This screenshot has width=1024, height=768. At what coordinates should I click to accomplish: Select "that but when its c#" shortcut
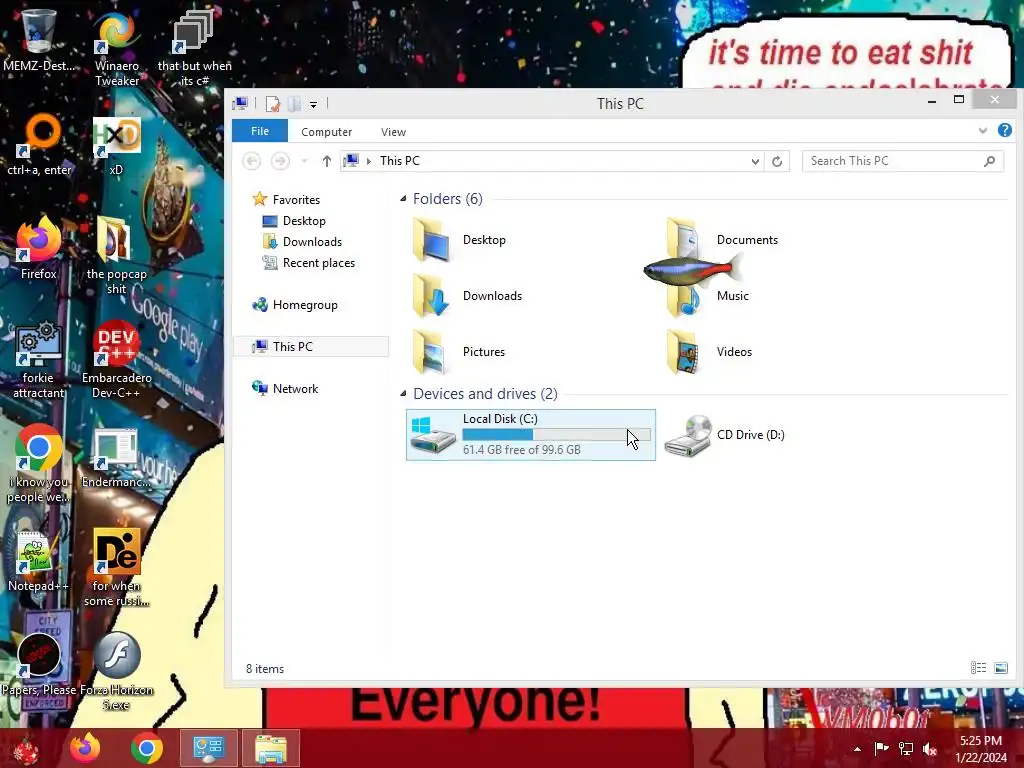(194, 48)
